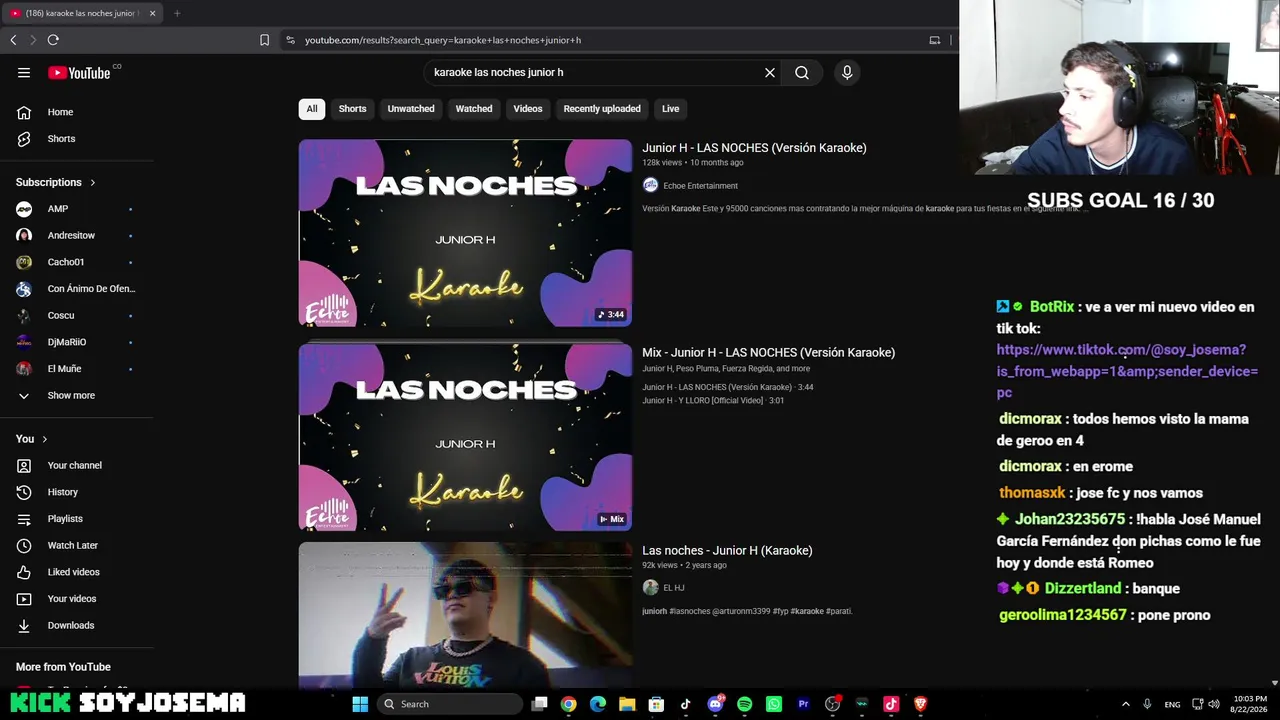Open Spotify from the taskbar
This screenshot has width=1280, height=720.
pos(744,704)
